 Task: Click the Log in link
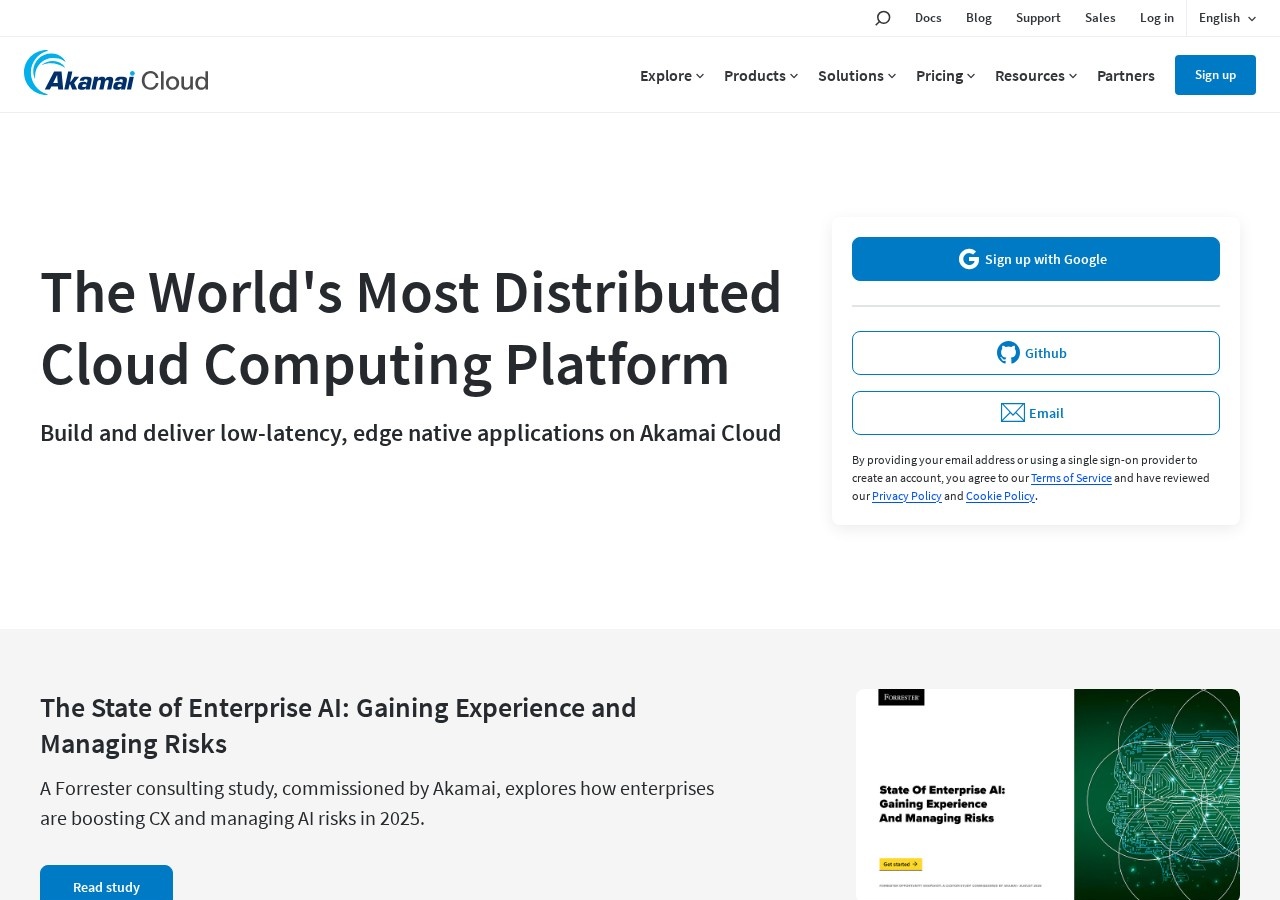pyautogui.click(x=1157, y=18)
